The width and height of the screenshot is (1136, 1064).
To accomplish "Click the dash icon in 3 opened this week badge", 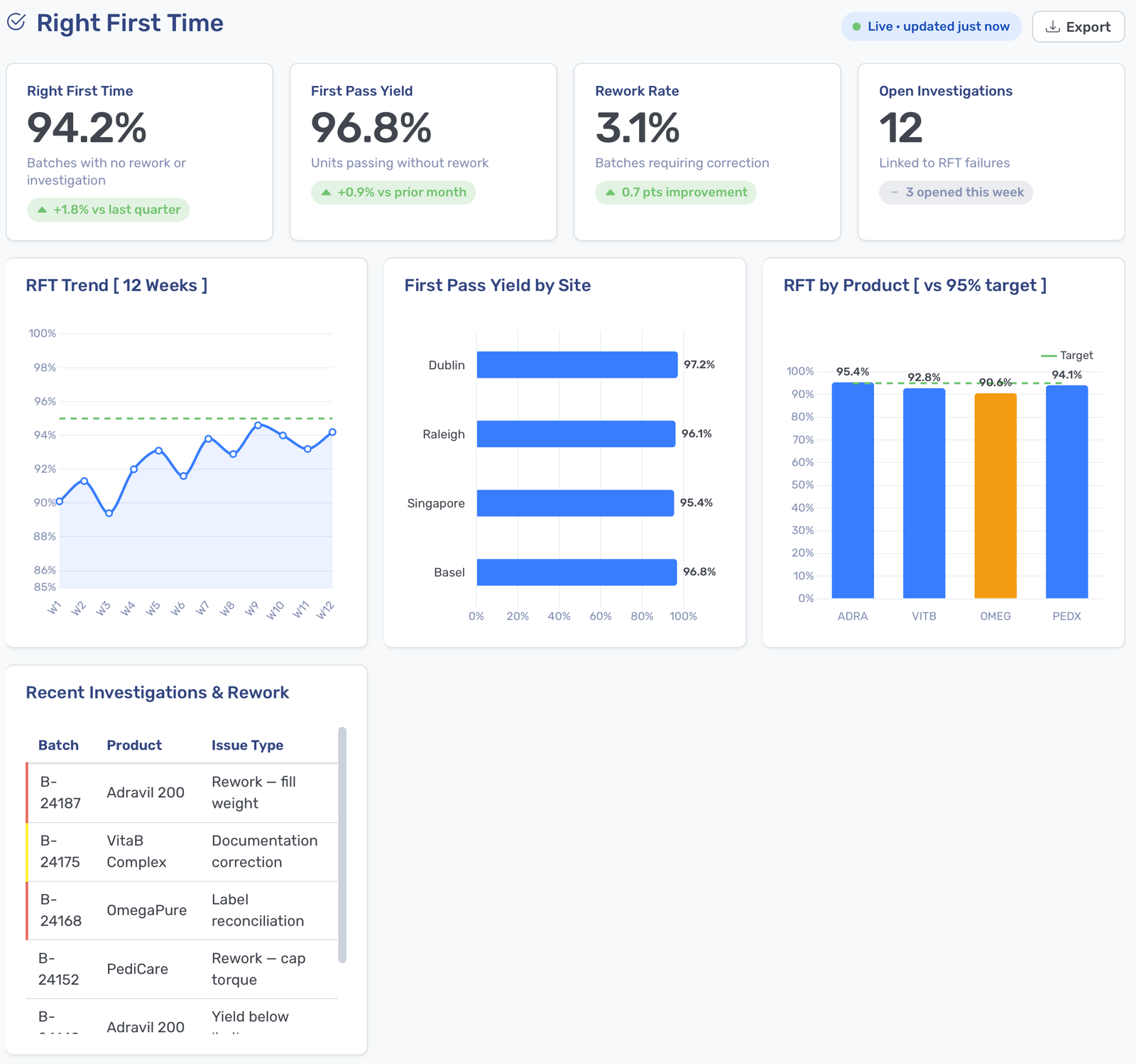I will 894,192.
